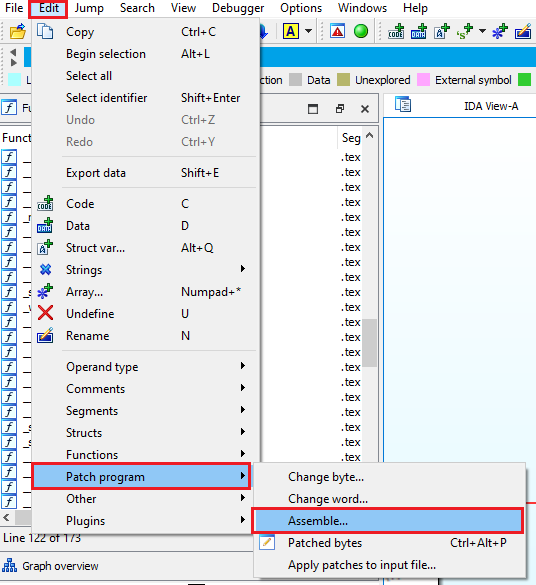Viewport: 536px width, 585px height.
Task: Expand the Functions submenu
Action: tap(145, 455)
